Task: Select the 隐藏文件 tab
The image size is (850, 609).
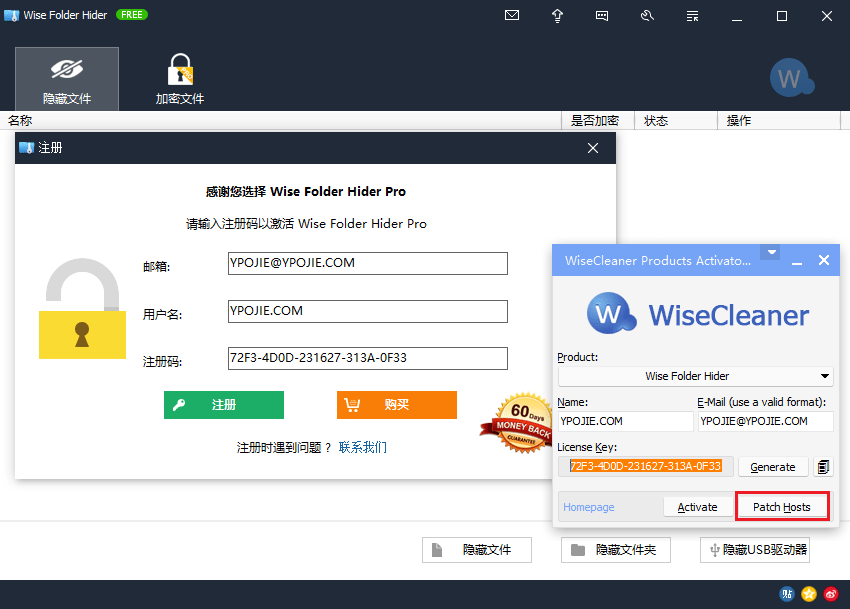Action: [x=66, y=78]
